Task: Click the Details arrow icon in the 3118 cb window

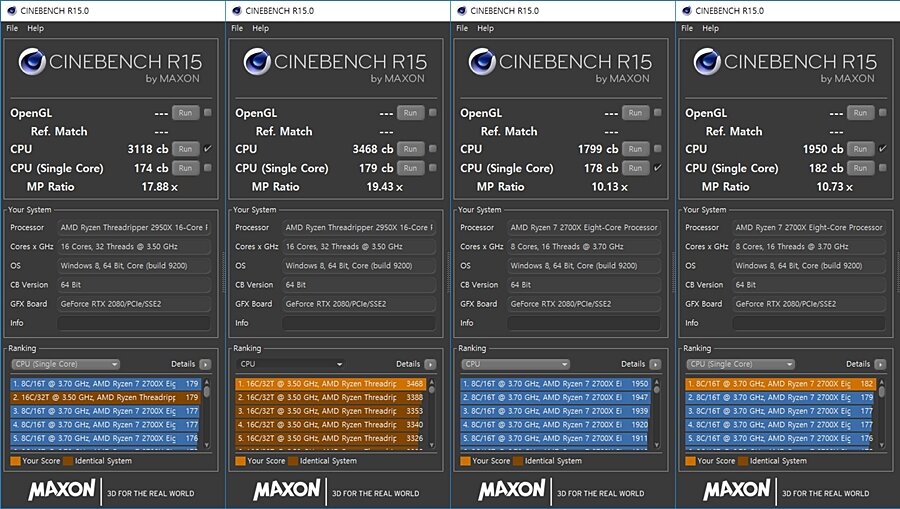Action: (205, 364)
